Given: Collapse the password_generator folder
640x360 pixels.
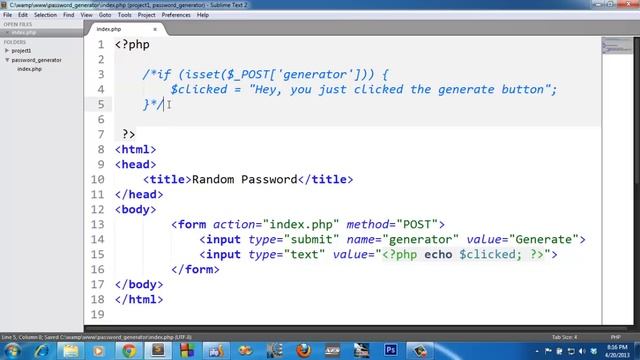Looking at the screenshot, I should (7, 60).
